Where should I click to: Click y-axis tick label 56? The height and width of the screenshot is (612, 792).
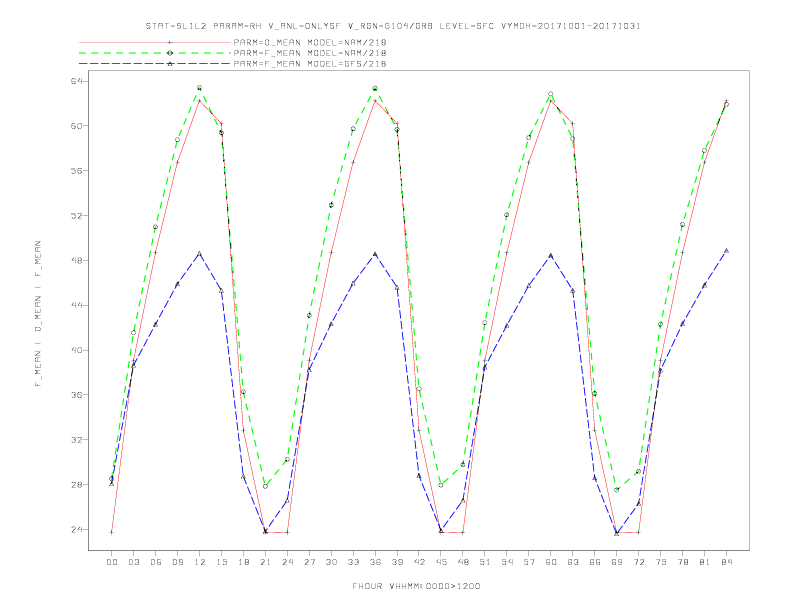coord(76,171)
